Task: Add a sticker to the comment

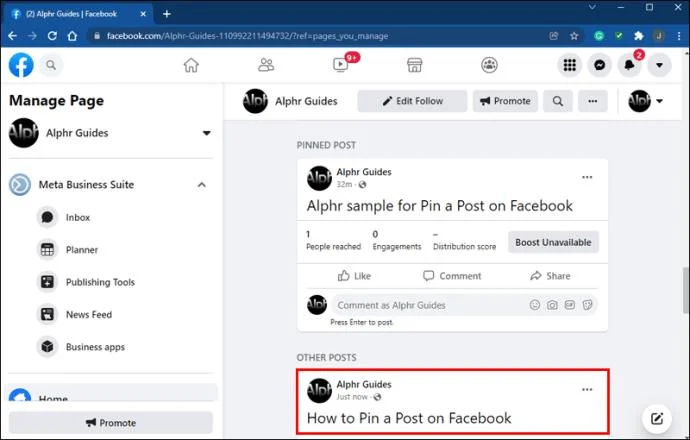Action: (587, 305)
